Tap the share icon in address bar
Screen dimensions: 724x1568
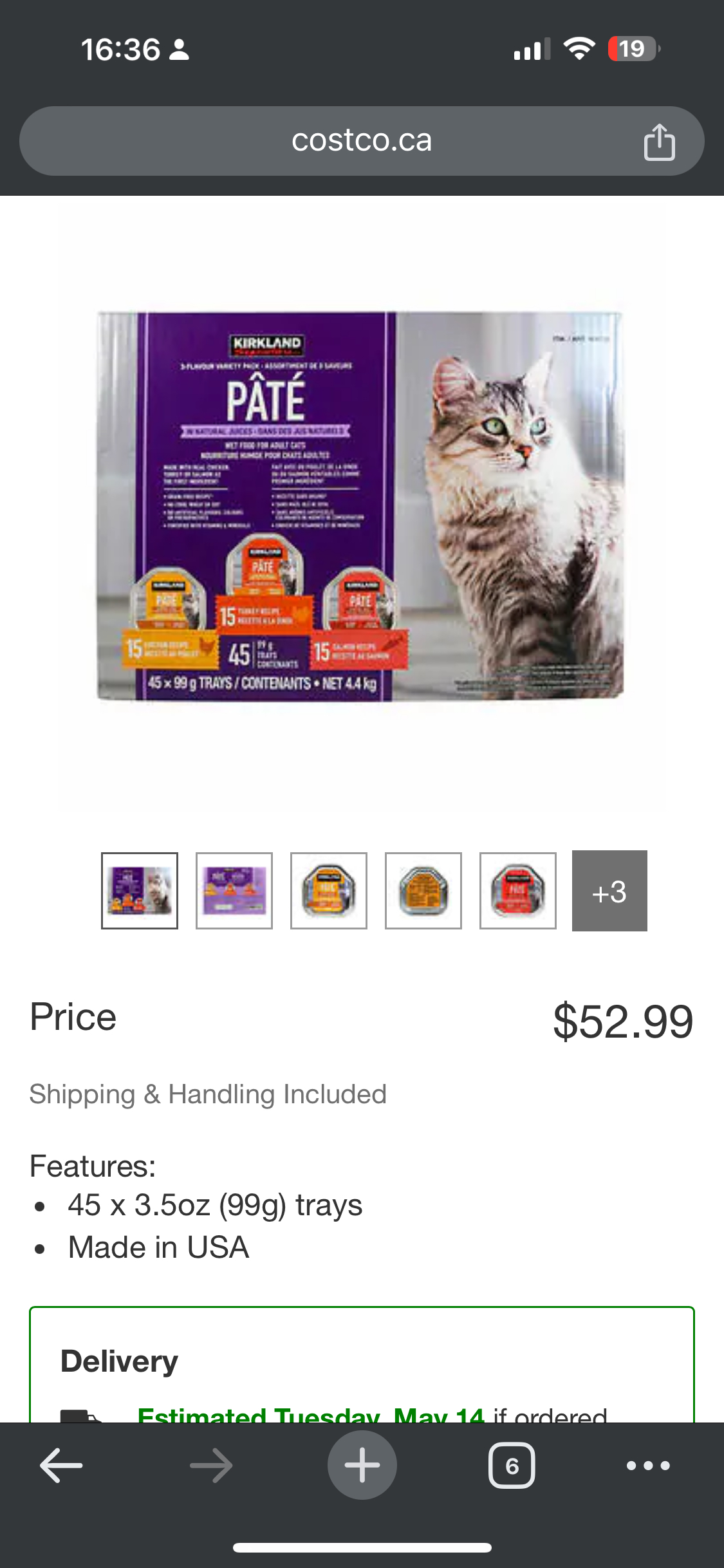click(659, 142)
